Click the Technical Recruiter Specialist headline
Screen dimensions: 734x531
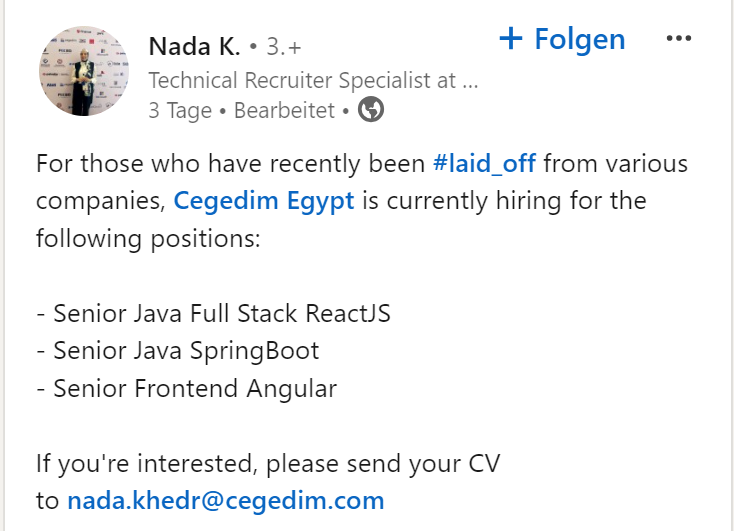click(x=313, y=80)
